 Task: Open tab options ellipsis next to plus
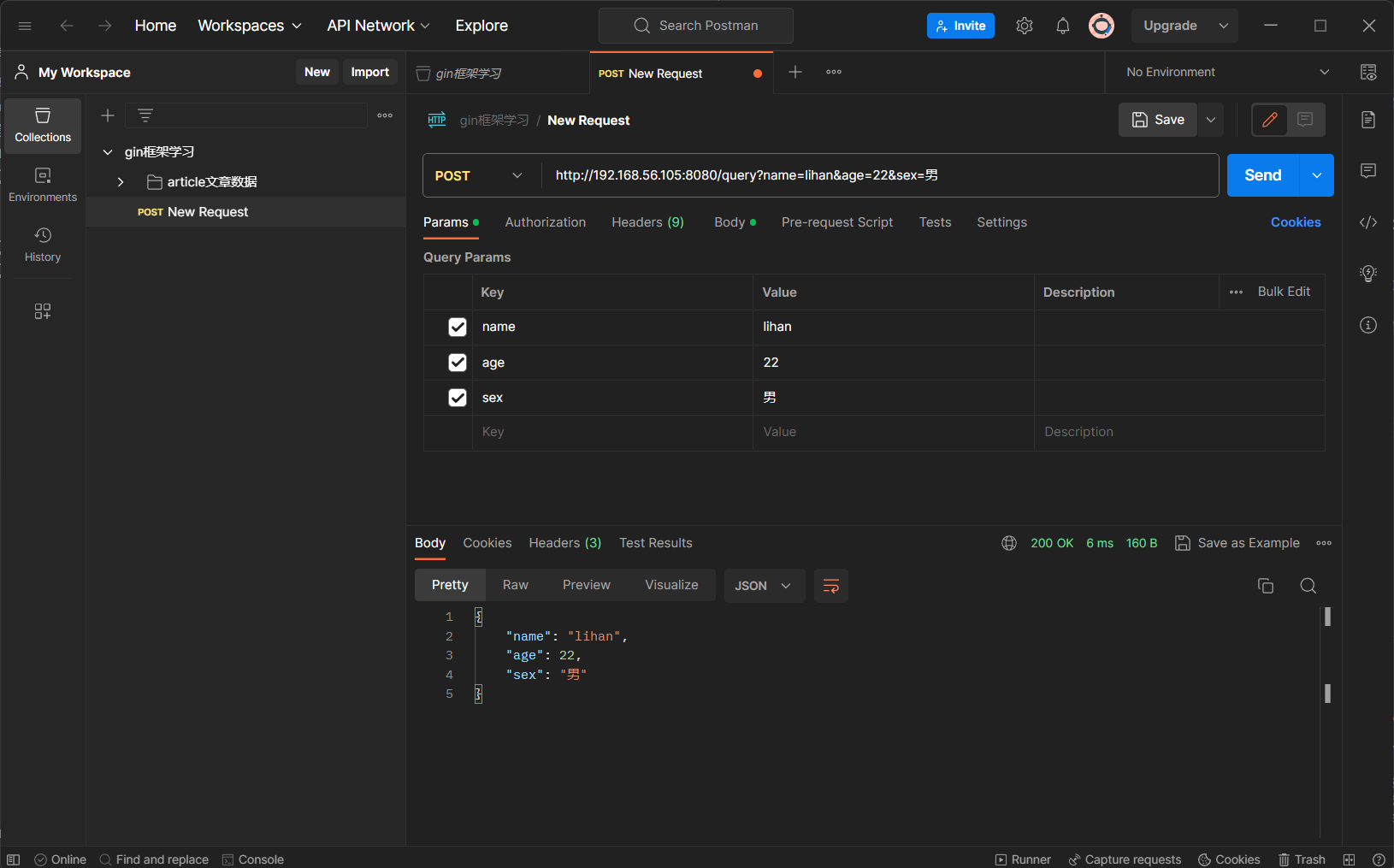(x=834, y=72)
